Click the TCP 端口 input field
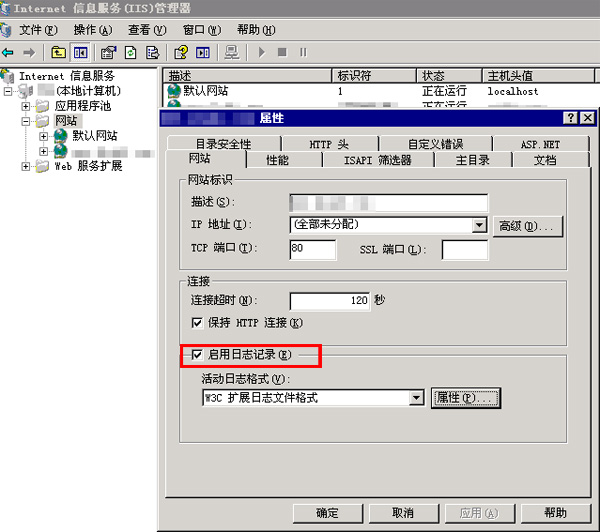The height and width of the screenshot is (532, 600). tap(312, 249)
